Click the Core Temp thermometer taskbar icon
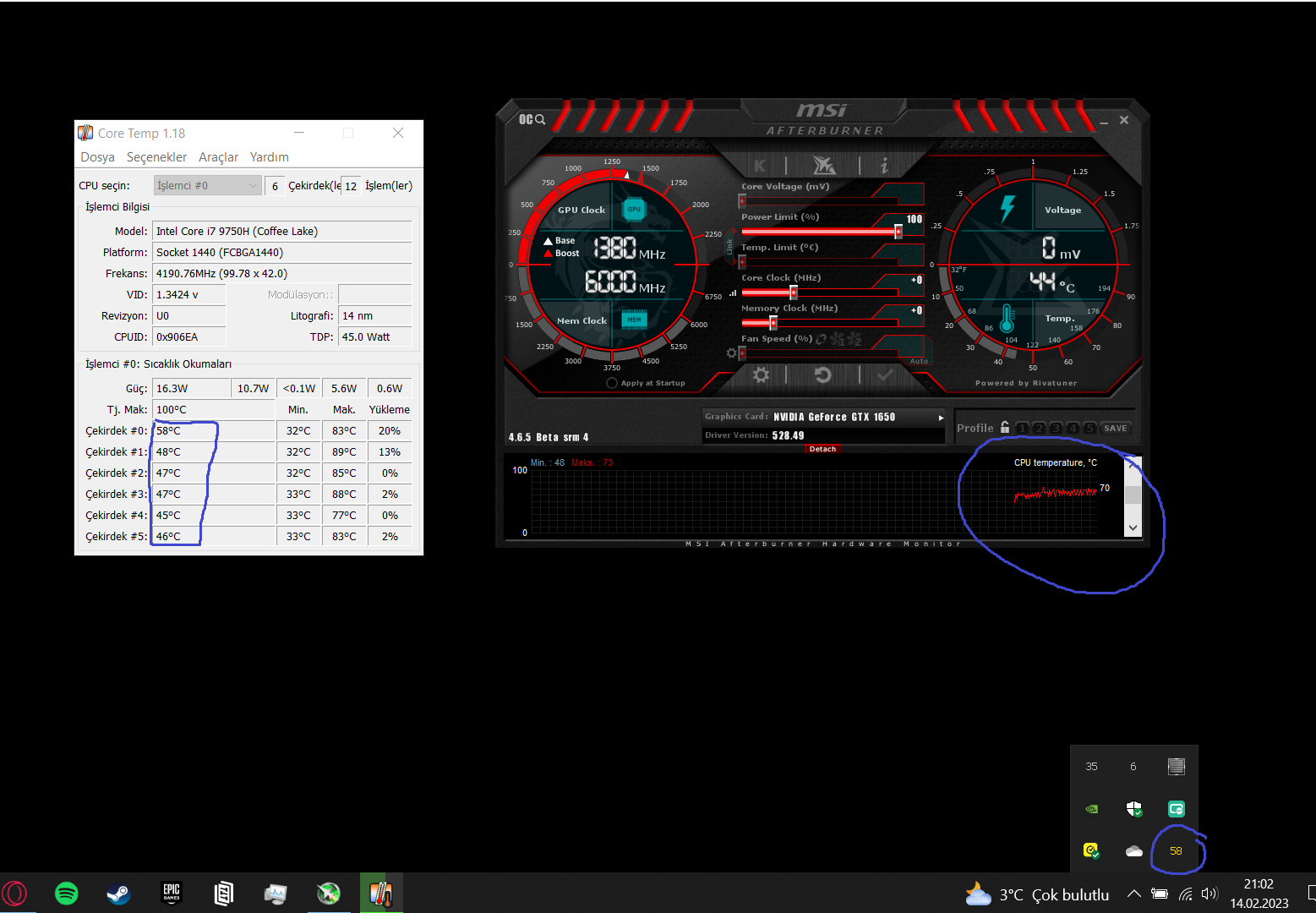This screenshot has height=913, width=1316. pyautogui.click(x=381, y=894)
